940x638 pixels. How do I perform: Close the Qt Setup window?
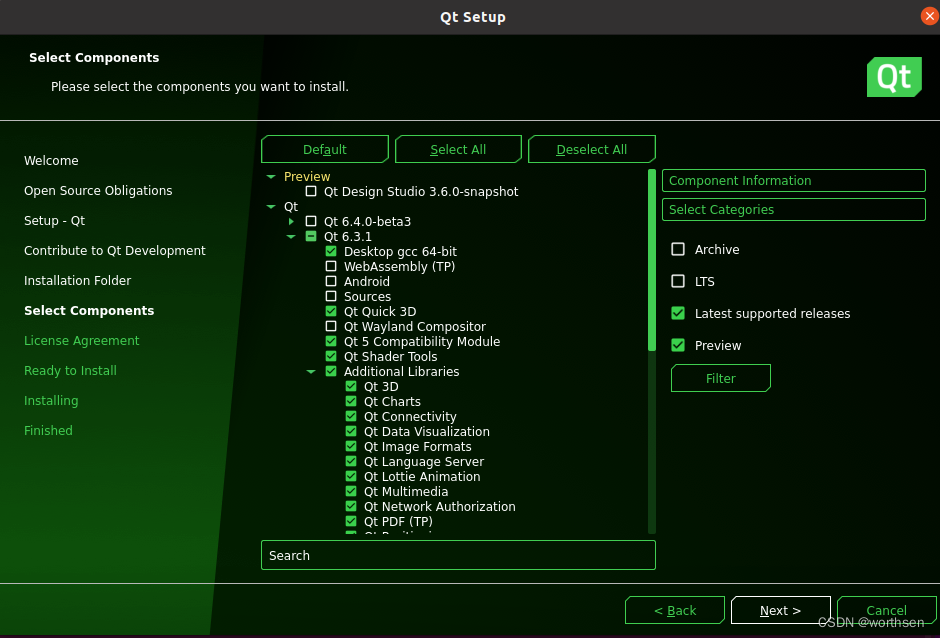929,16
